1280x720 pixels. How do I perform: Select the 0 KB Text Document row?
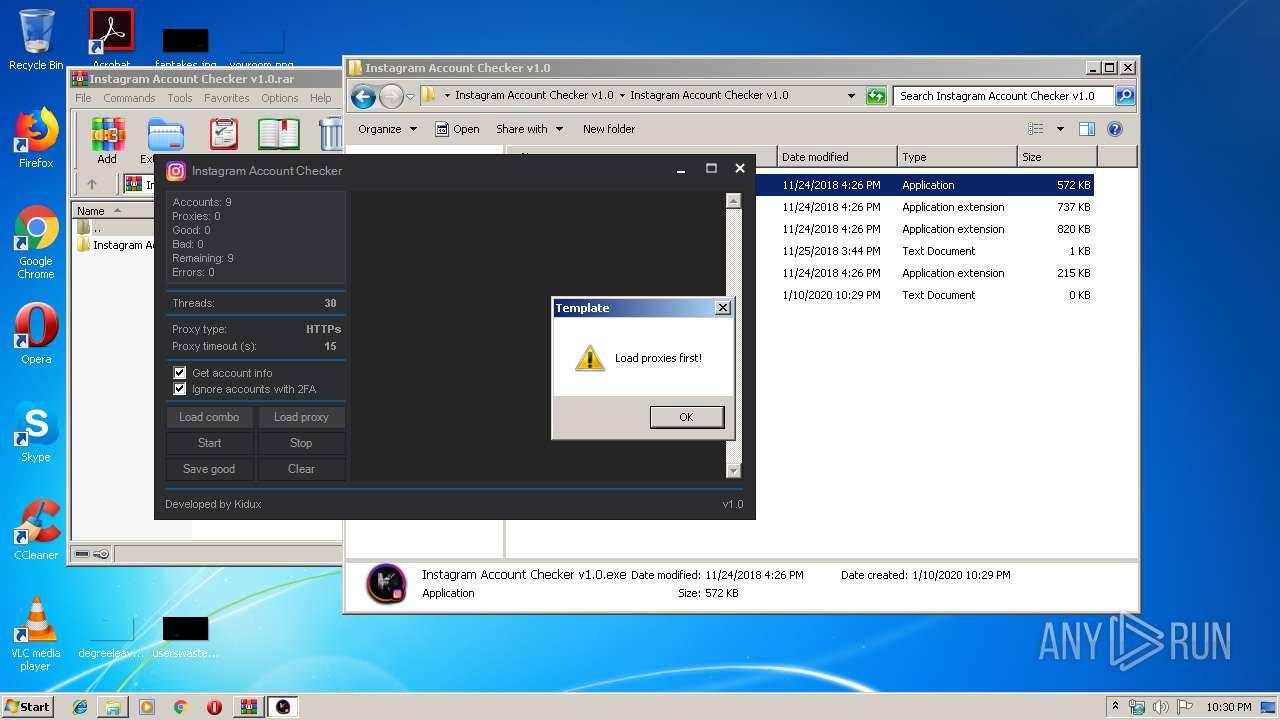(925, 295)
